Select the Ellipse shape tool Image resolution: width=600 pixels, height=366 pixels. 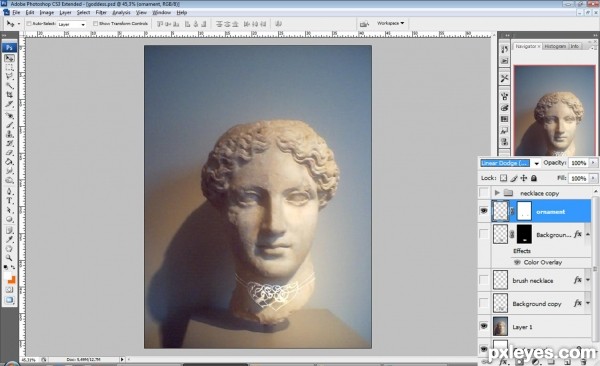9,219
